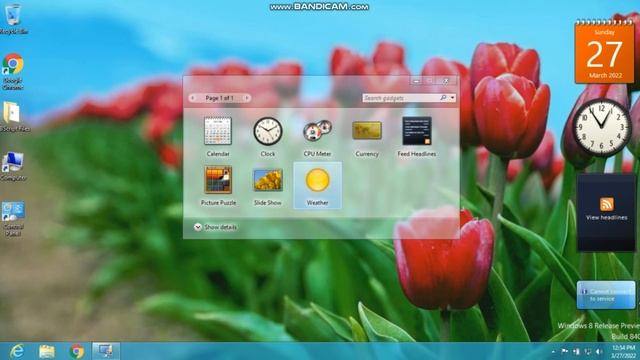Screen dimensions: 640x360
Task: Choose the Picture Puzzle gadget
Action: coord(218,186)
